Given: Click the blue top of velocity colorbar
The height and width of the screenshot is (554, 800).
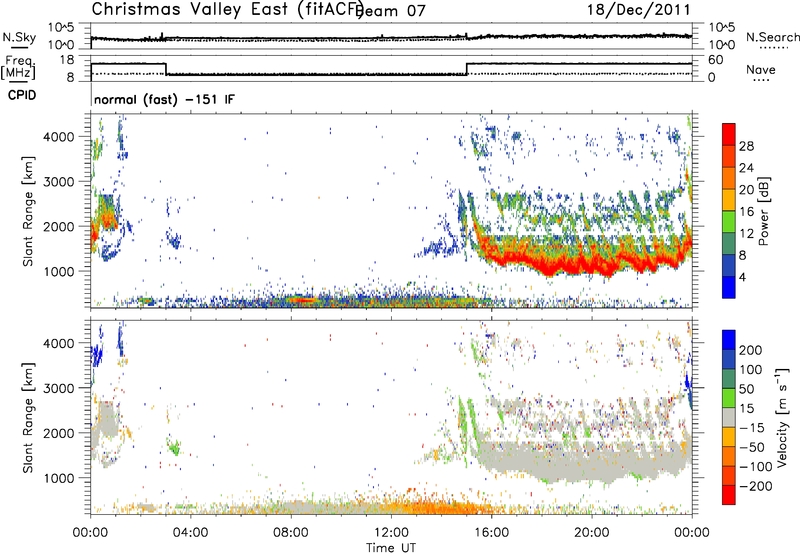Looking at the screenshot, I should 729,339.
